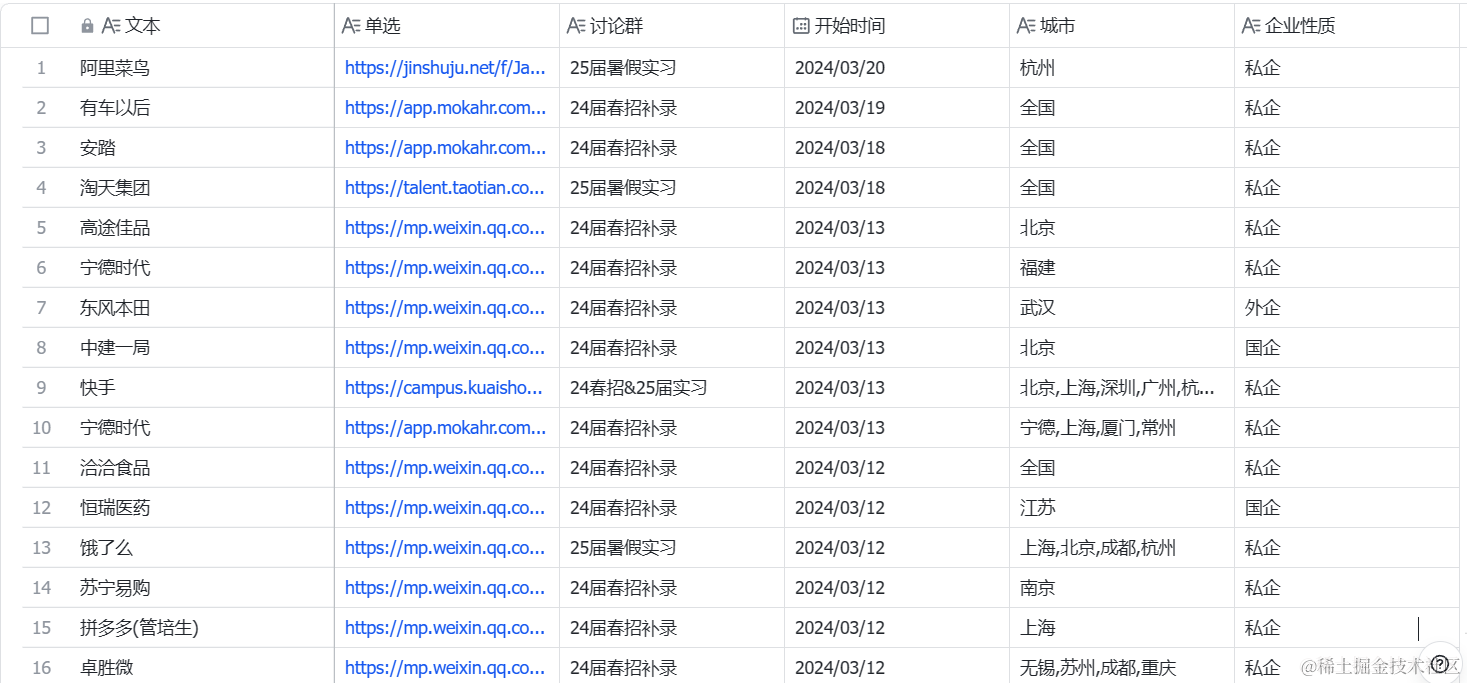Click the field-type icon beside 单选
This screenshot has height=683, width=1467.
pos(351,26)
